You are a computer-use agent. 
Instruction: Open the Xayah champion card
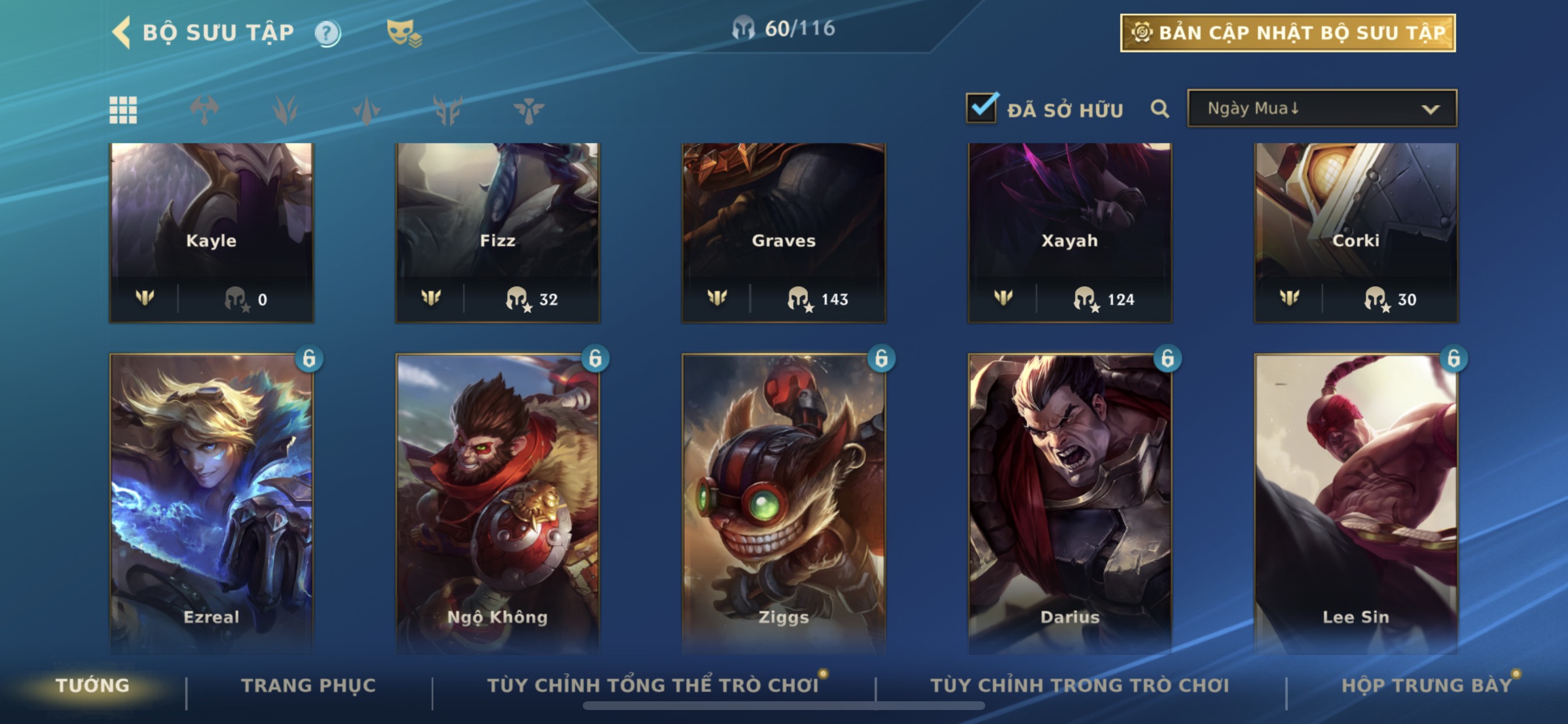coord(1069,233)
